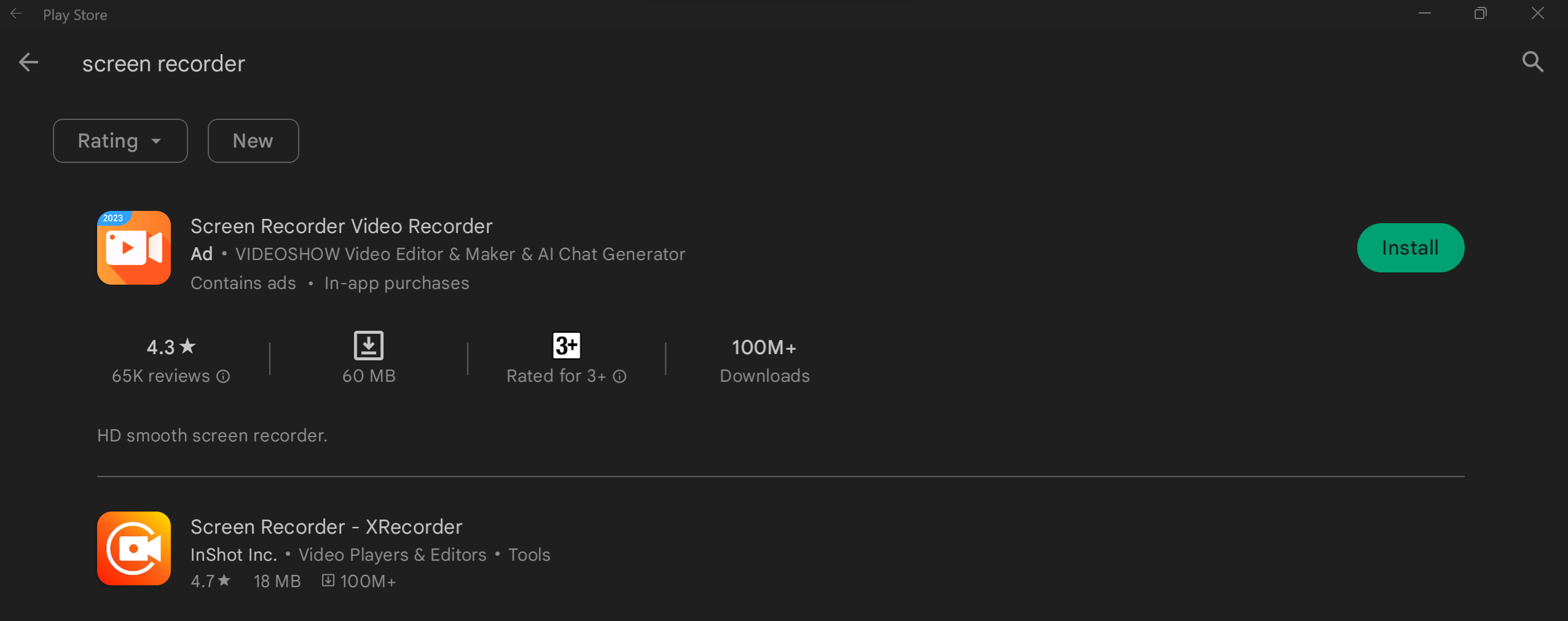Toggle the New filter chip
The width and height of the screenshot is (1568, 621).
(253, 140)
